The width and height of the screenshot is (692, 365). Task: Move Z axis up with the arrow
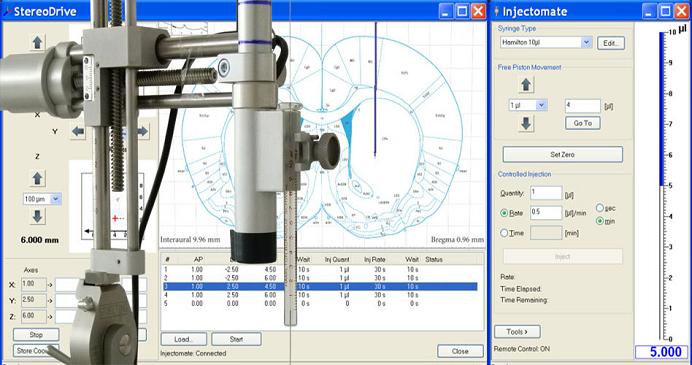click(38, 179)
